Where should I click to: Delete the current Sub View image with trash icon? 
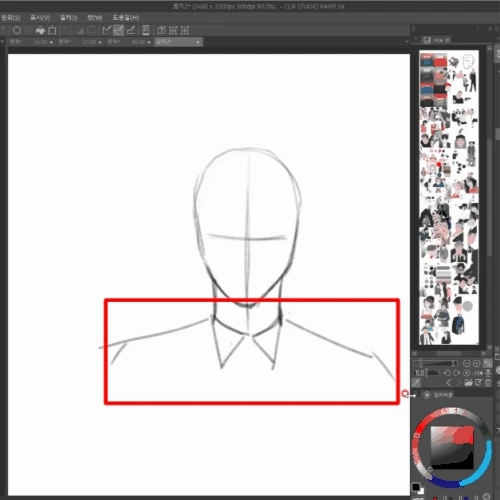488,382
